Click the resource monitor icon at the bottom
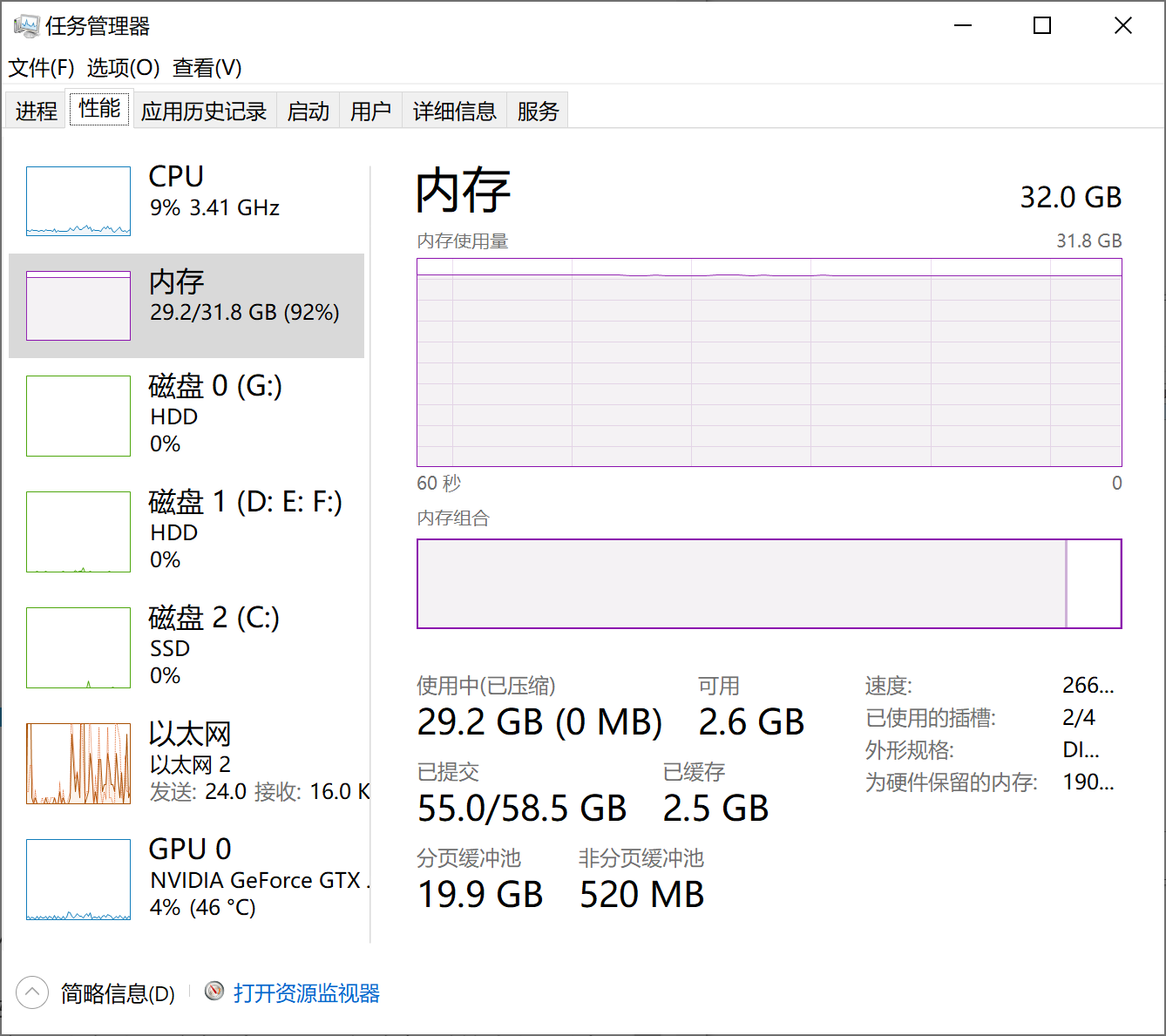The height and width of the screenshot is (1036, 1166). [x=214, y=992]
